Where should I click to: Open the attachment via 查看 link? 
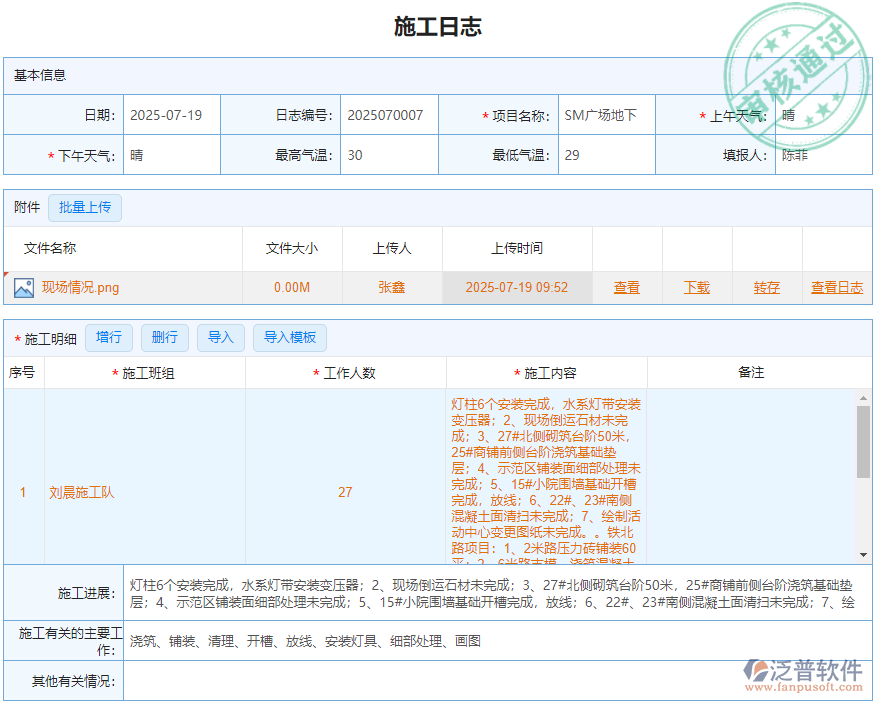[x=626, y=287]
